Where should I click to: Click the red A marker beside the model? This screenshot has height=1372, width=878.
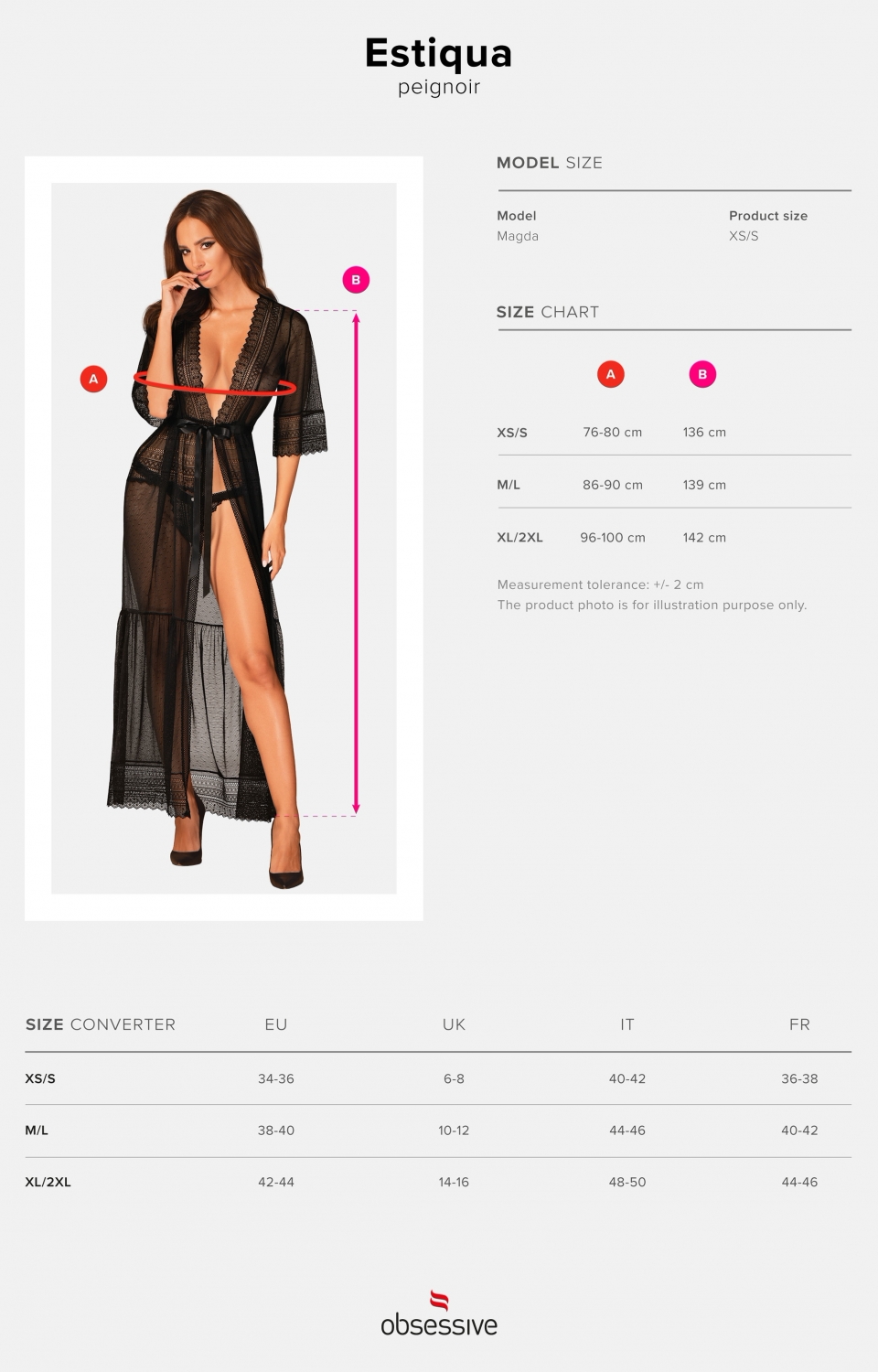pyautogui.click(x=93, y=379)
